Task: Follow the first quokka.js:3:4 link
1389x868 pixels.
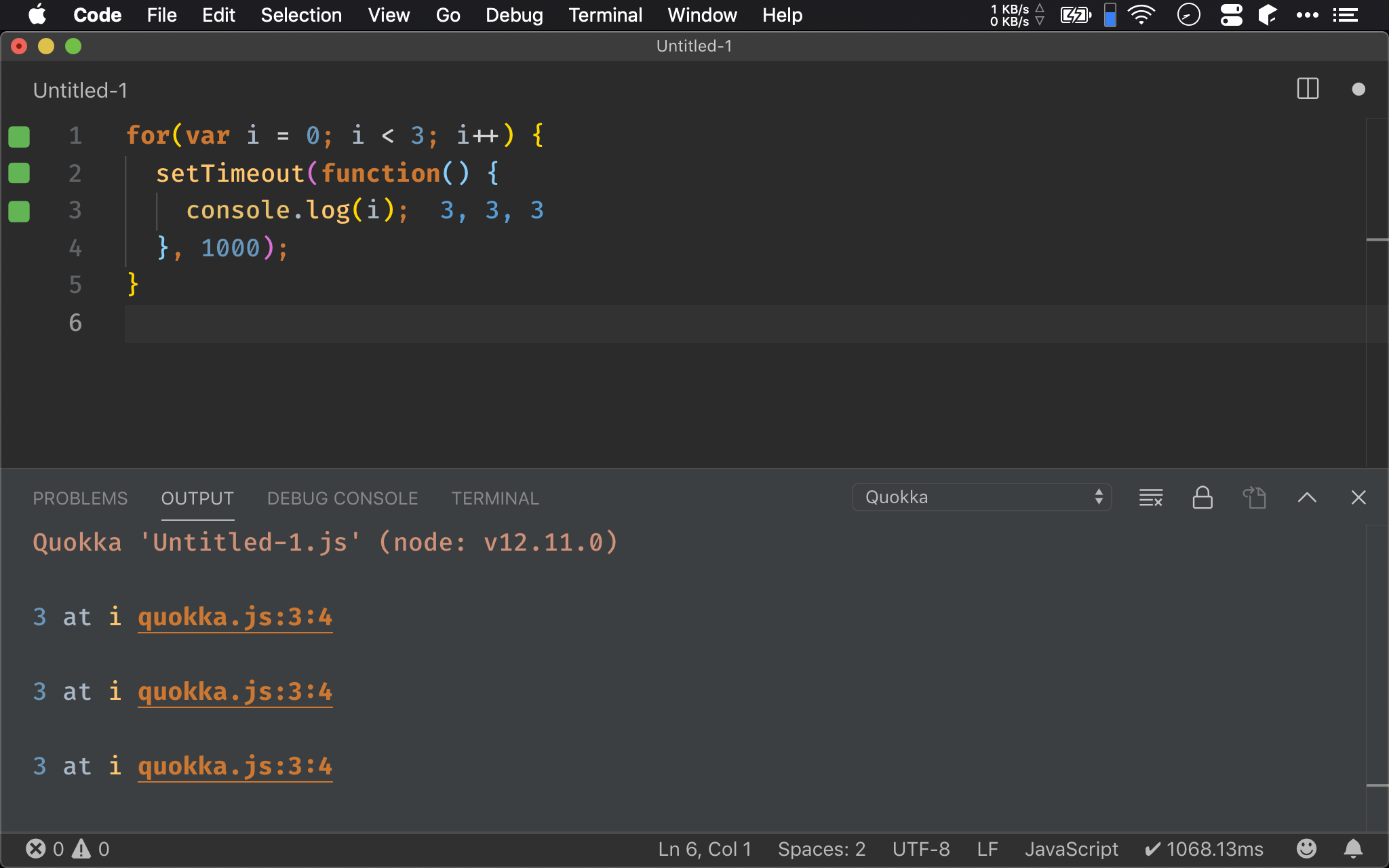Action: [235, 617]
